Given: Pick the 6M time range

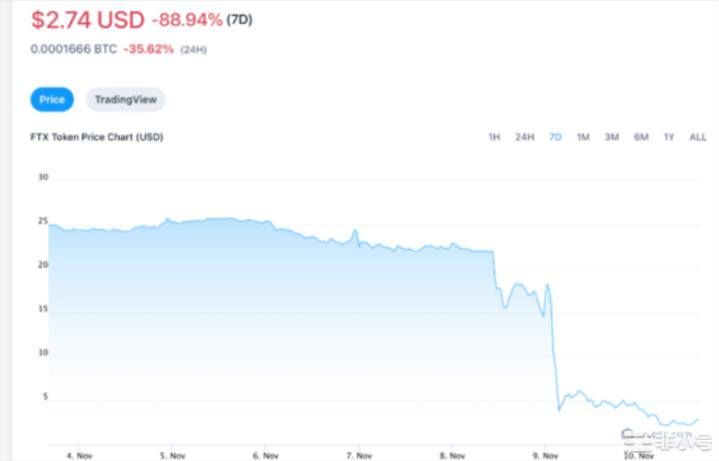Looking at the screenshot, I should point(641,137).
